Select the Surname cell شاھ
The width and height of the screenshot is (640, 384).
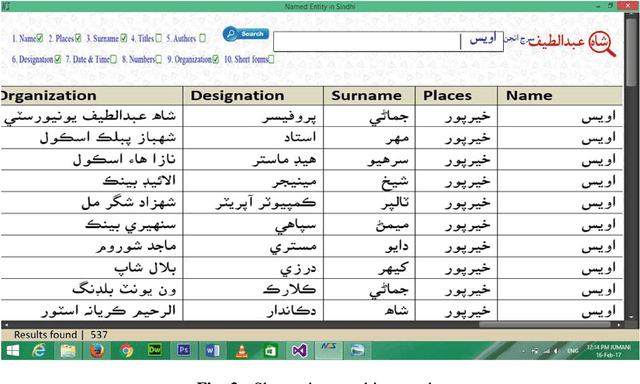[369, 311]
